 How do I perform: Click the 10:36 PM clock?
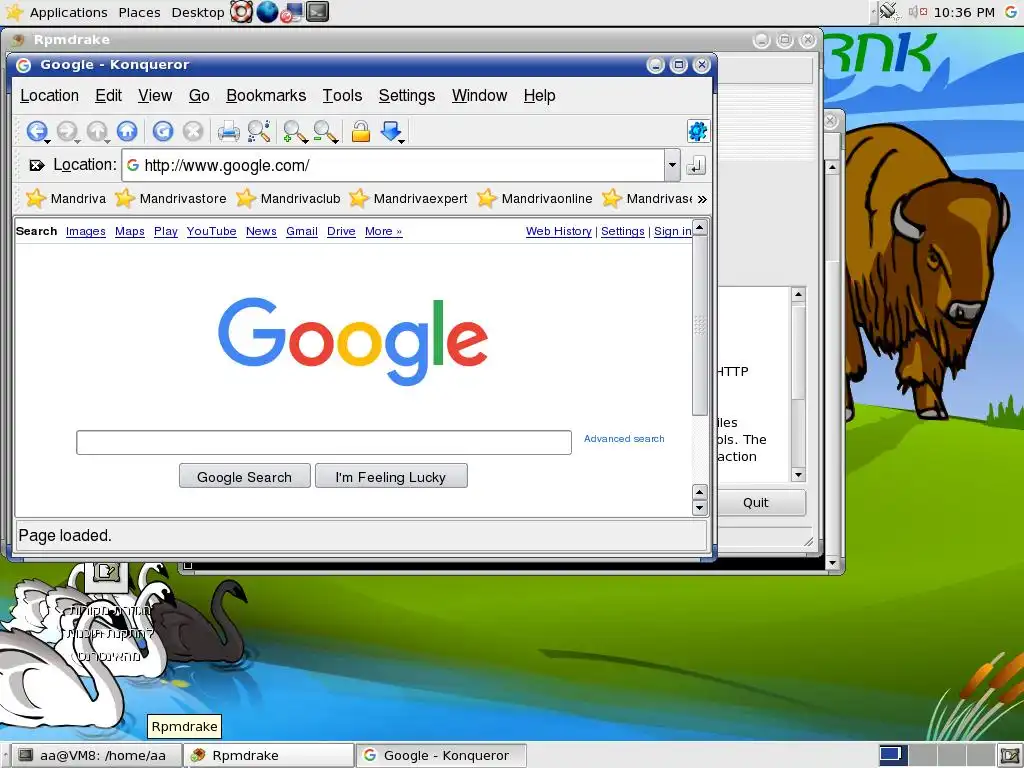point(964,12)
